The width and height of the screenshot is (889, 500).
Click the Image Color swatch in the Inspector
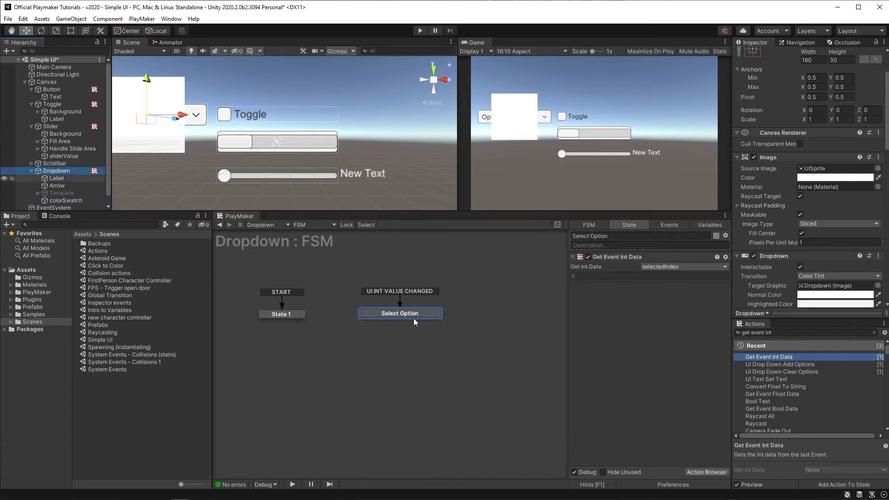click(835, 177)
